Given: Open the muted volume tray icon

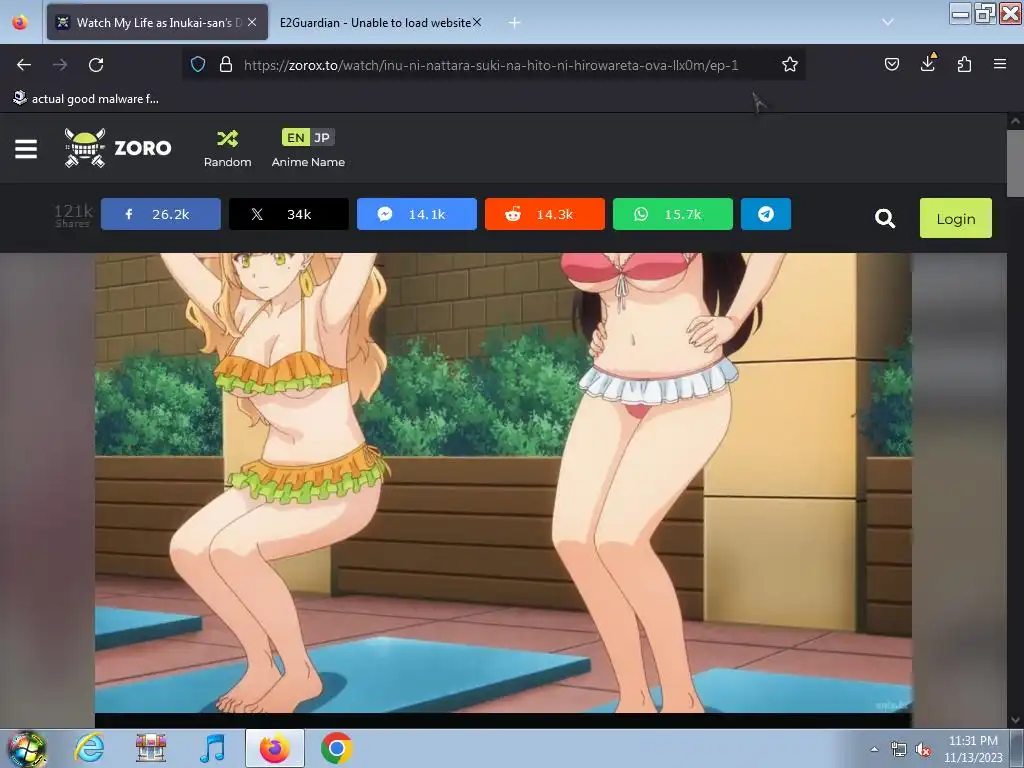Looking at the screenshot, I should point(923,750).
